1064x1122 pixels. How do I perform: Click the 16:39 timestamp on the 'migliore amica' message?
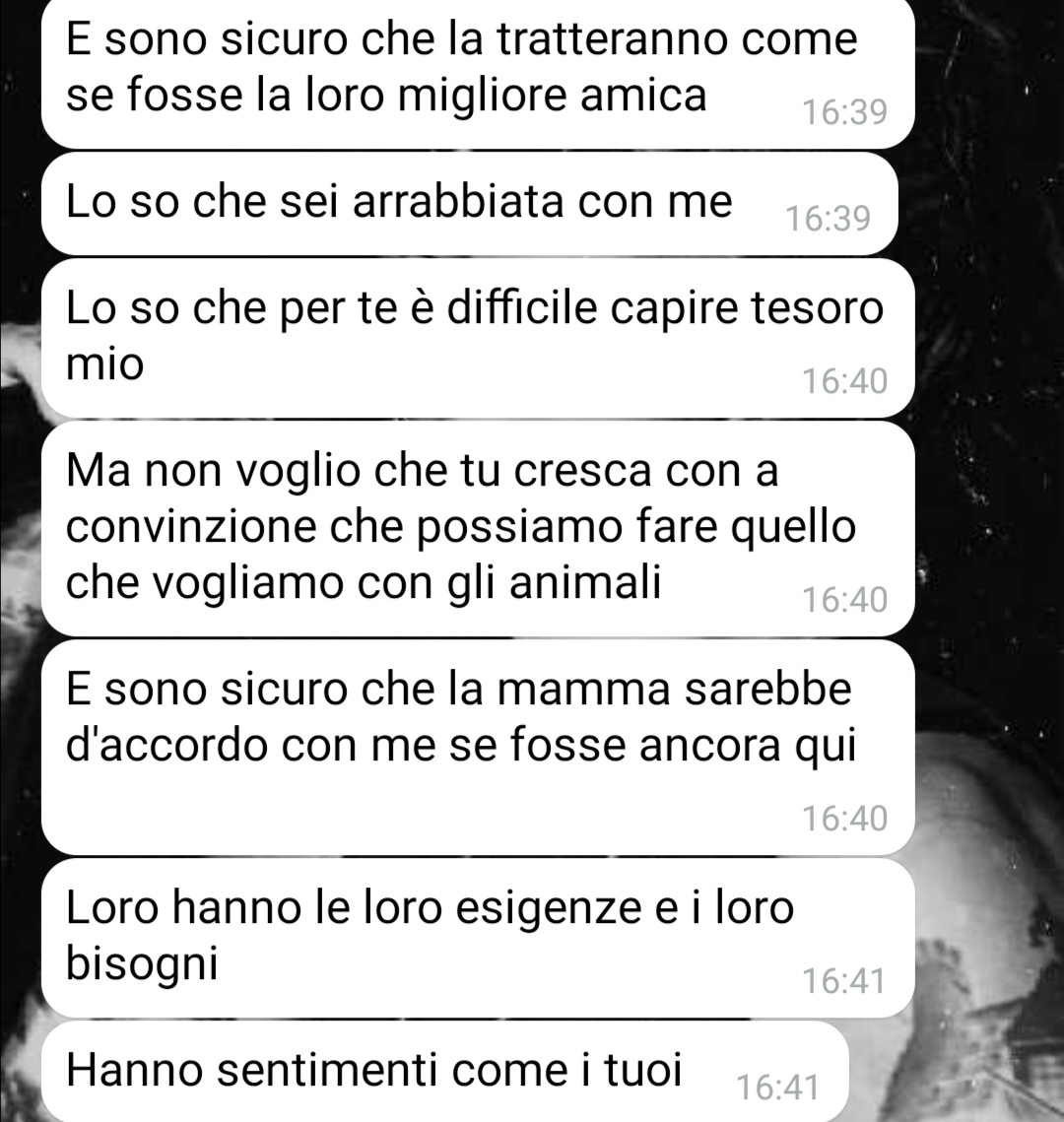coord(844,112)
